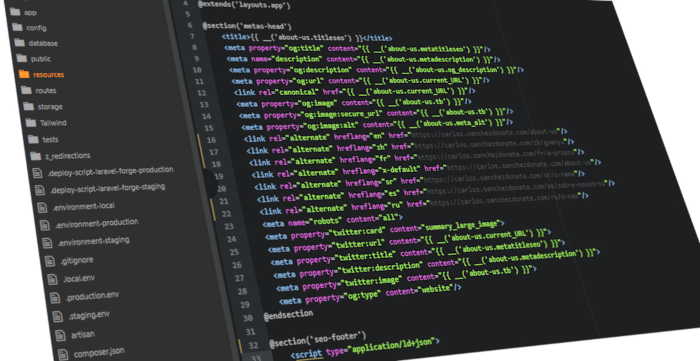Click the routes folder icon
The image size is (700, 361).
coord(26,90)
